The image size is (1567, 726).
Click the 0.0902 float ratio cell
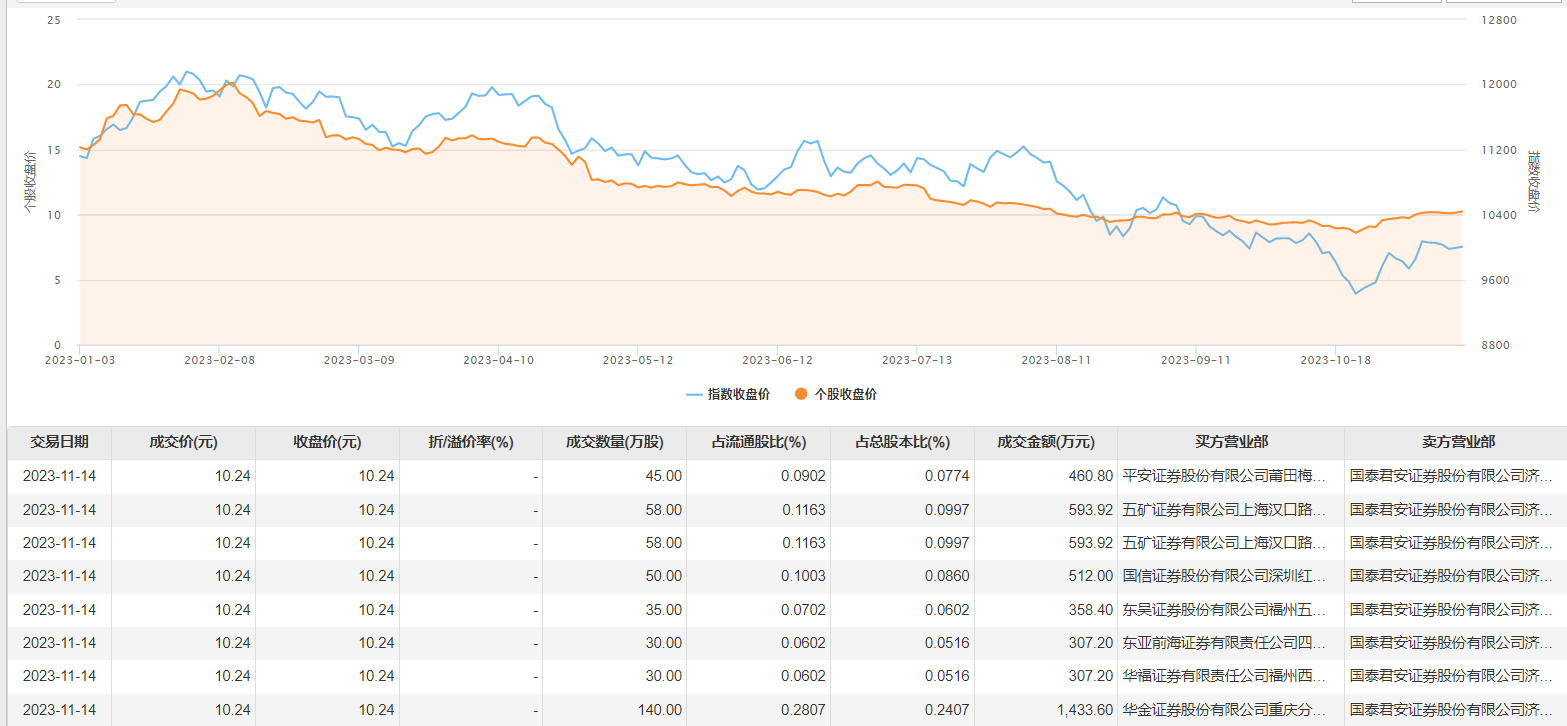pyautogui.click(x=759, y=476)
